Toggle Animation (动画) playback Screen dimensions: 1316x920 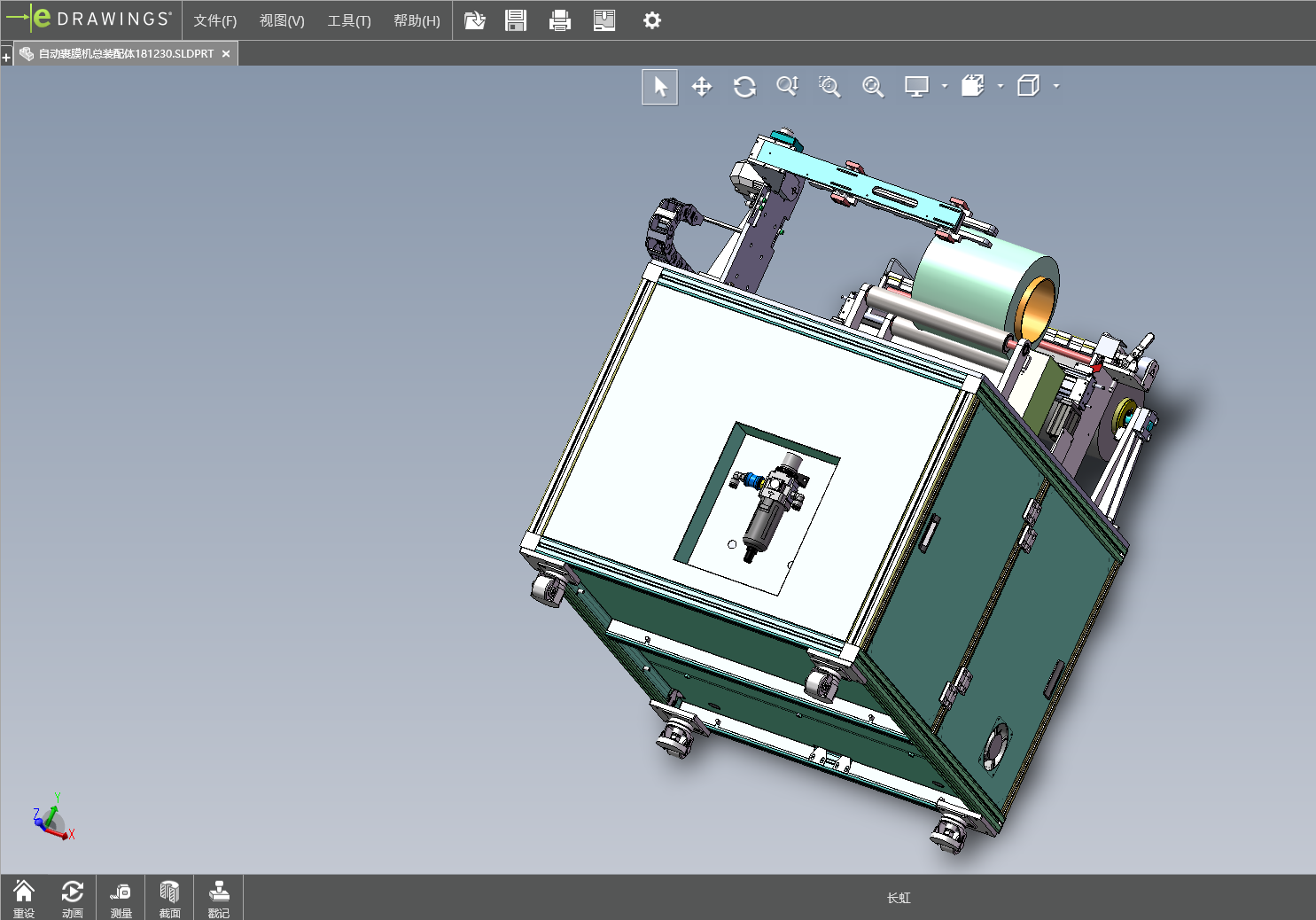pyautogui.click(x=73, y=897)
